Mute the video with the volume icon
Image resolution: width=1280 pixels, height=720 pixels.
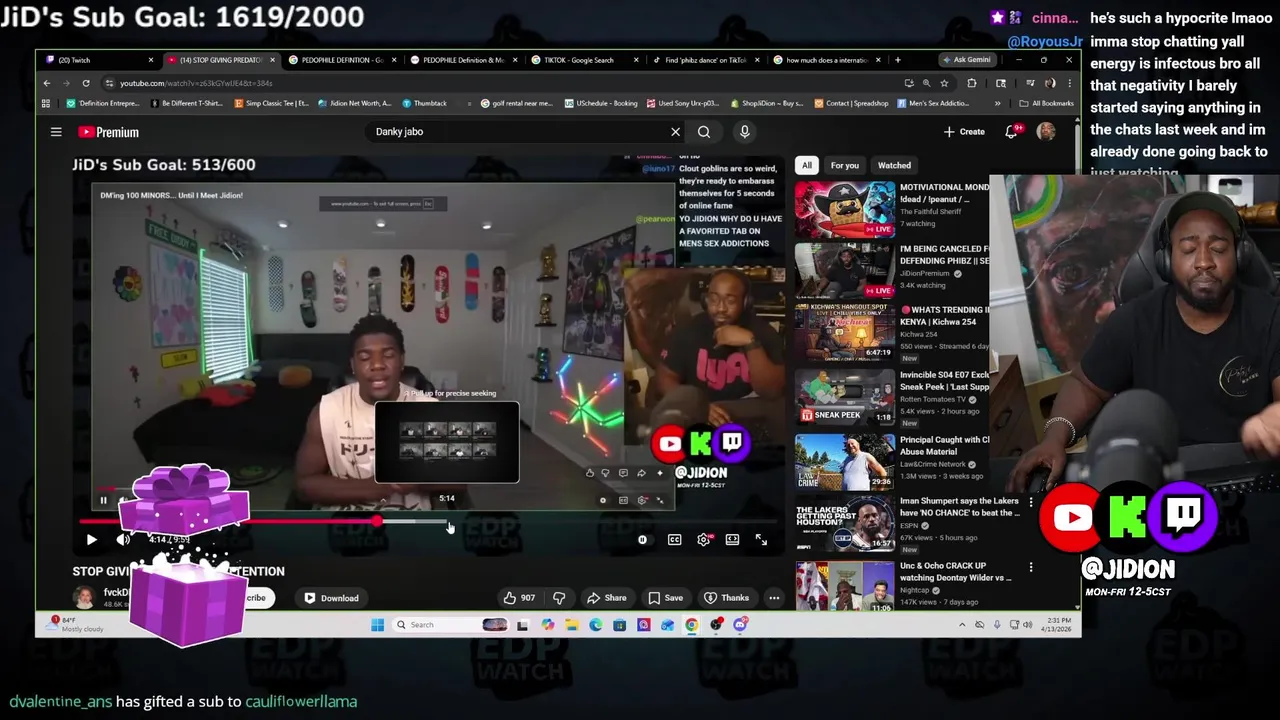pos(123,540)
